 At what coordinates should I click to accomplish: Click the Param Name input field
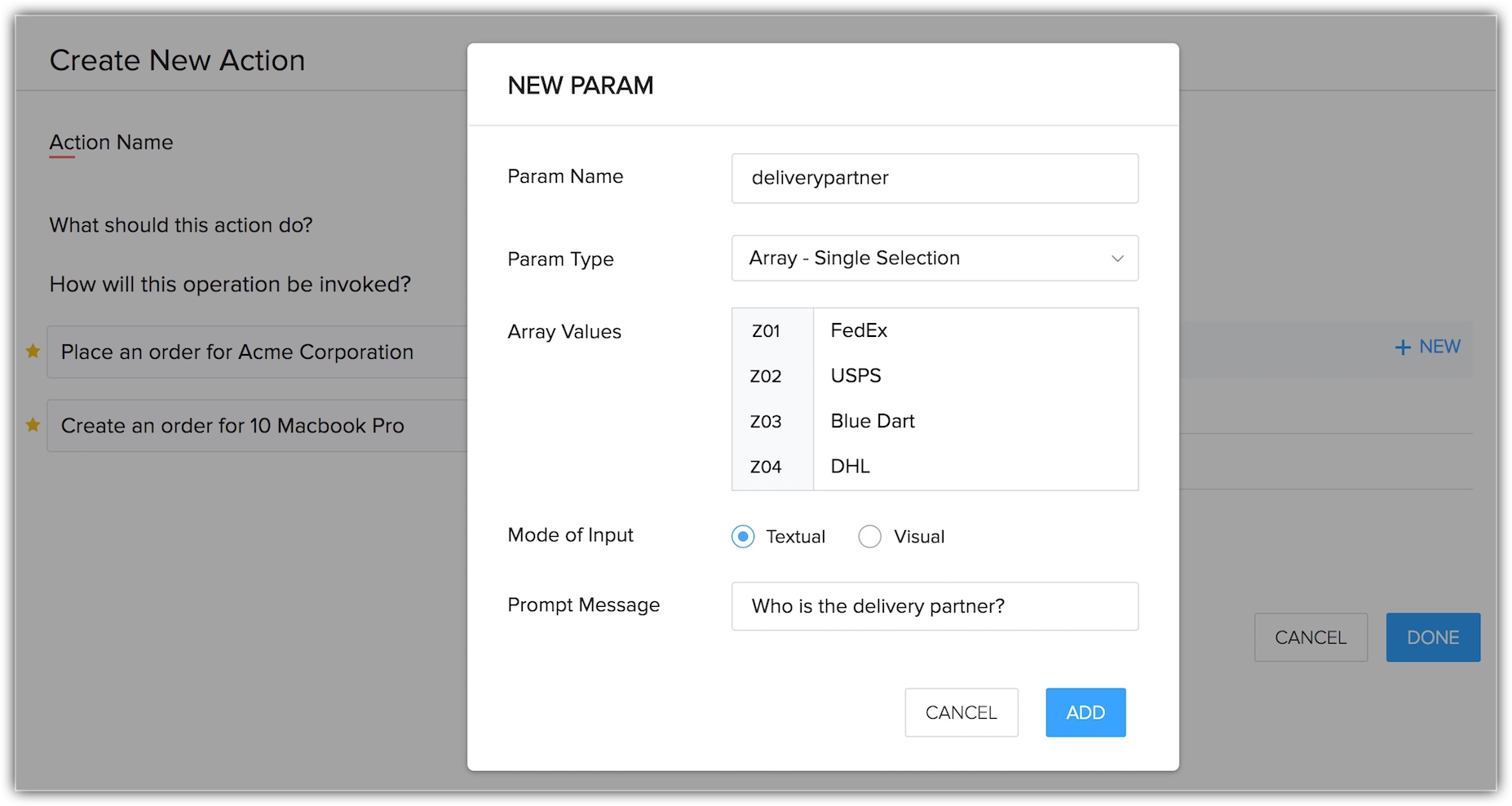(x=934, y=179)
